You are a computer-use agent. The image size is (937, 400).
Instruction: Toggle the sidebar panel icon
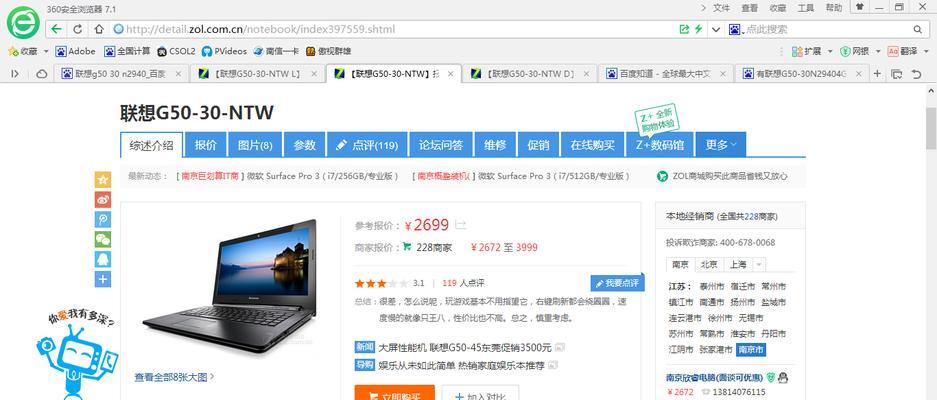[15, 74]
